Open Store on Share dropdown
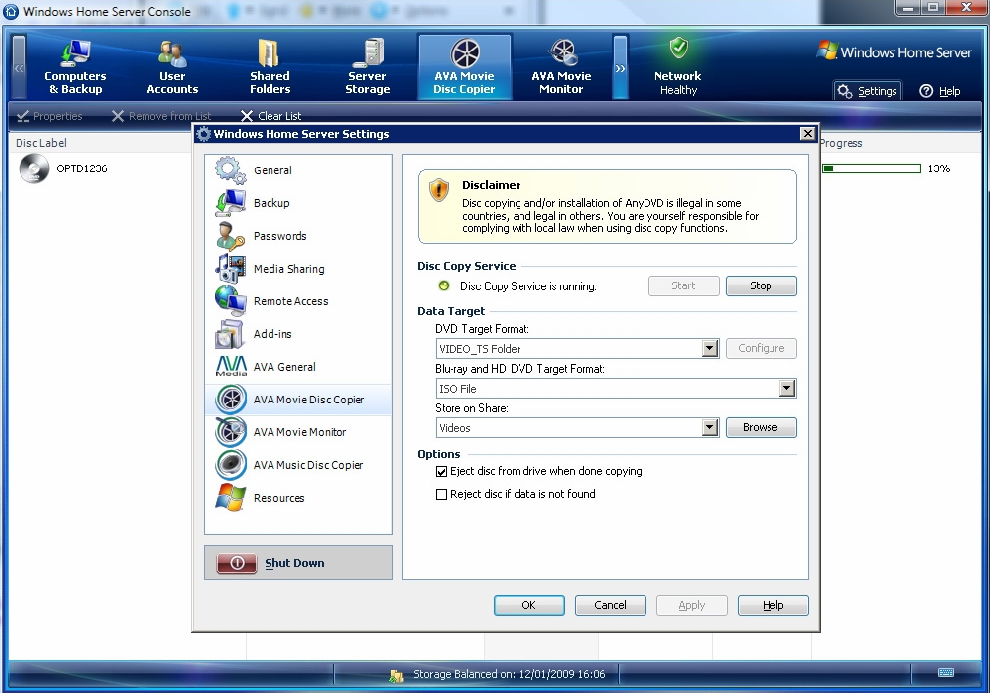Viewport: 990px width, 693px height. coord(710,428)
